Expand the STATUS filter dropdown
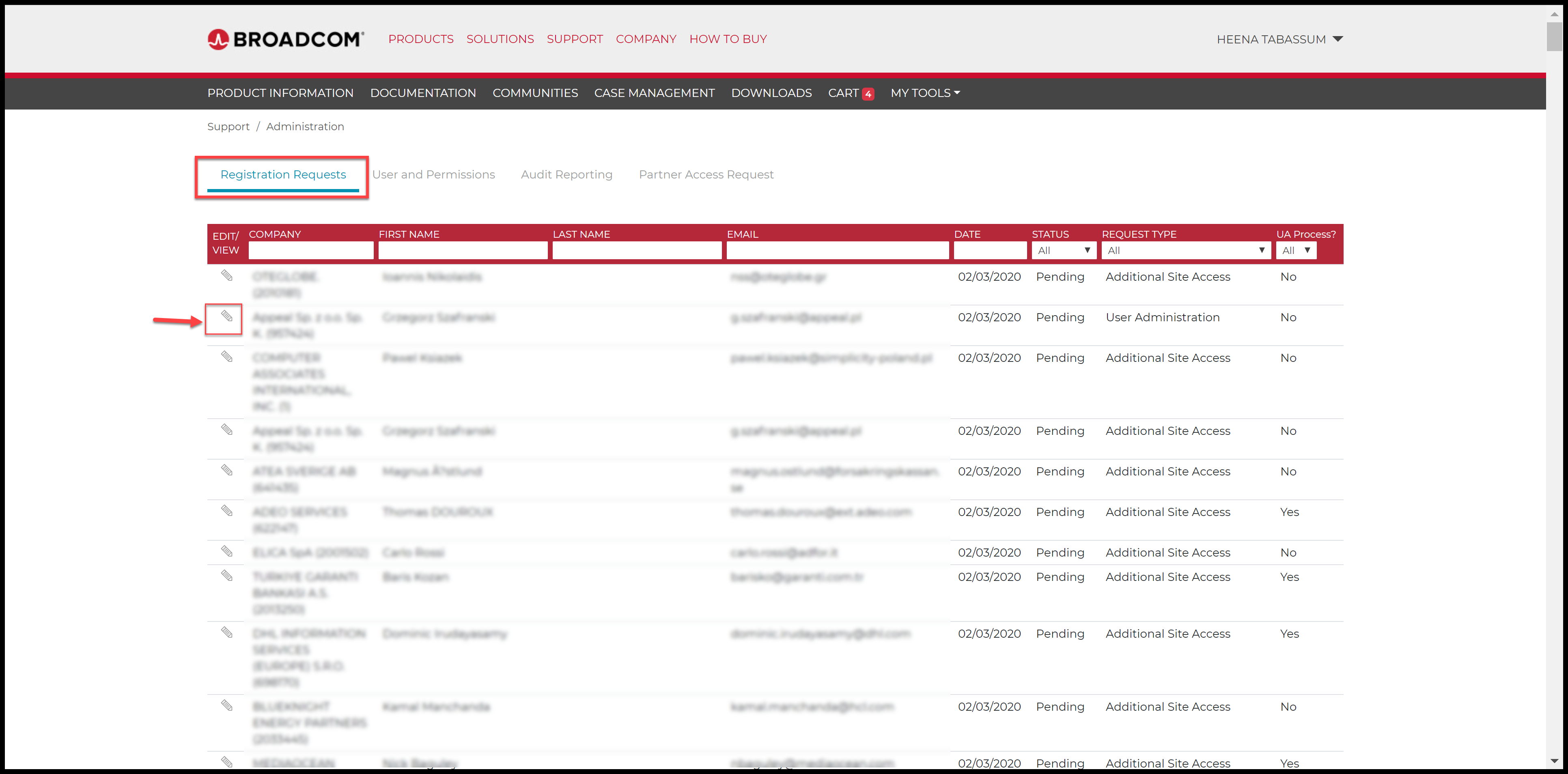1568x774 pixels. (x=1063, y=250)
